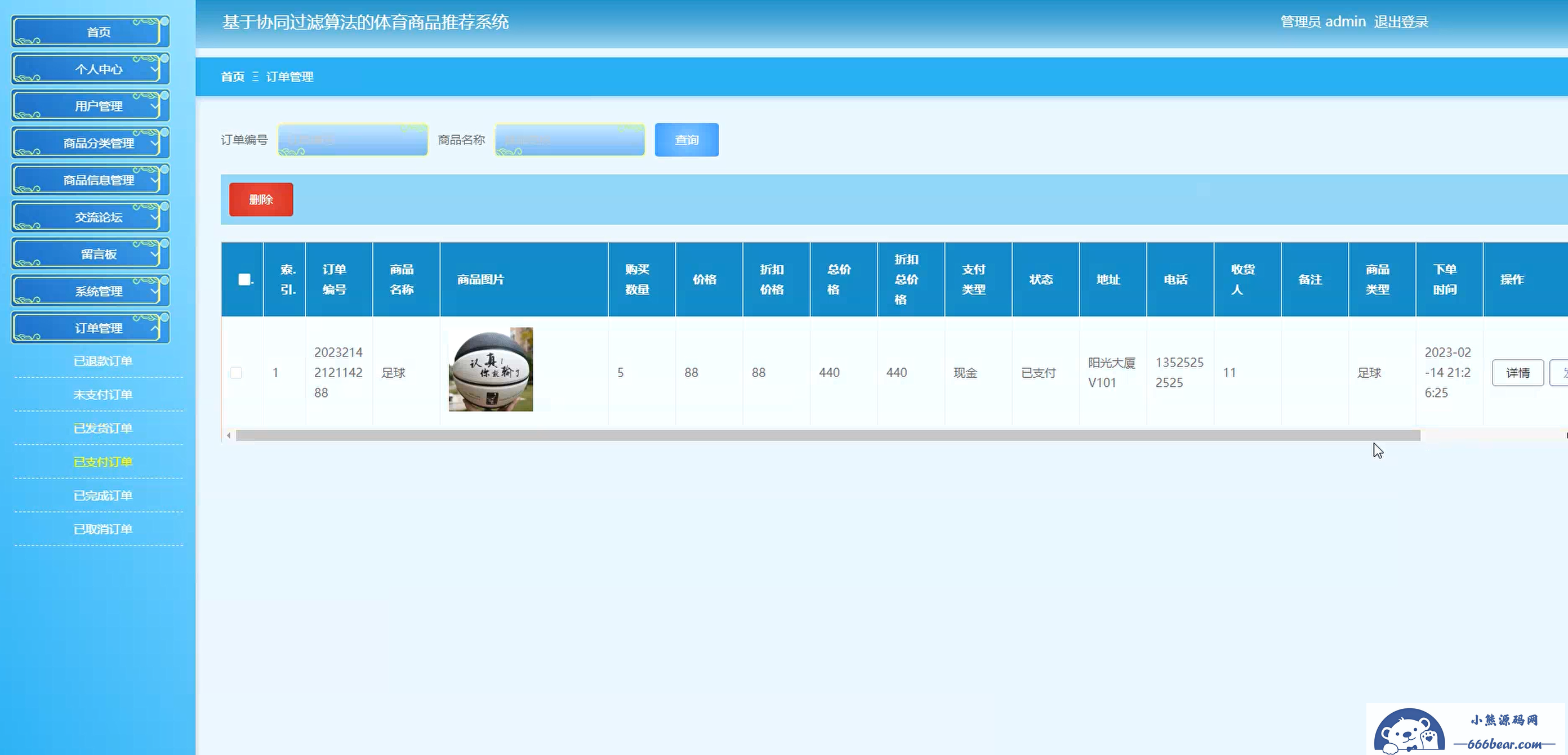Click the left arrow of the table scrollbar
This screenshot has height=755, width=1568.
click(x=228, y=435)
